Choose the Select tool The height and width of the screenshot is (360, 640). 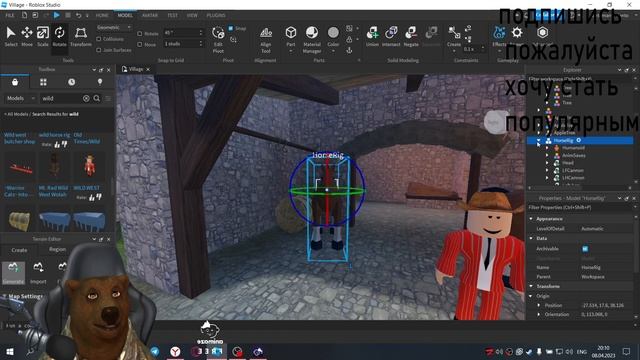[11, 36]
